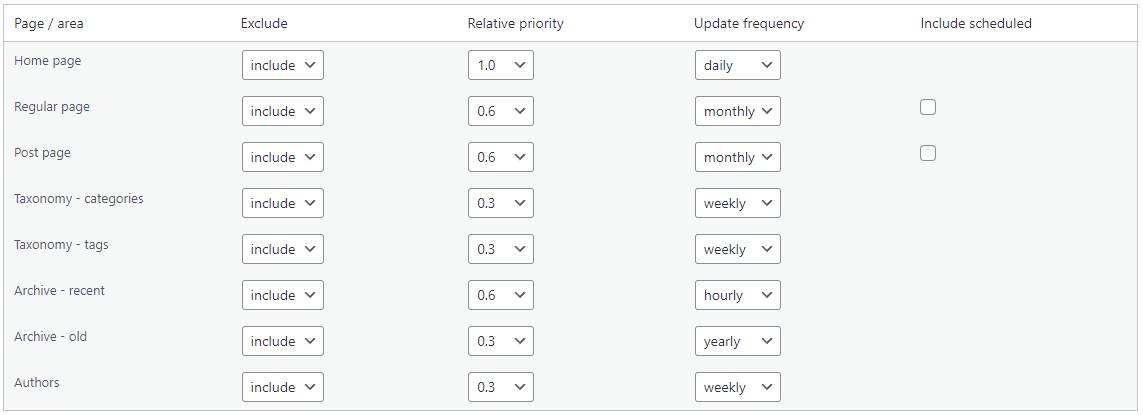Open Archive recent hourly frequency dropdown
The width and height of the screenshot is (1143, 415).
pos(737,296)
